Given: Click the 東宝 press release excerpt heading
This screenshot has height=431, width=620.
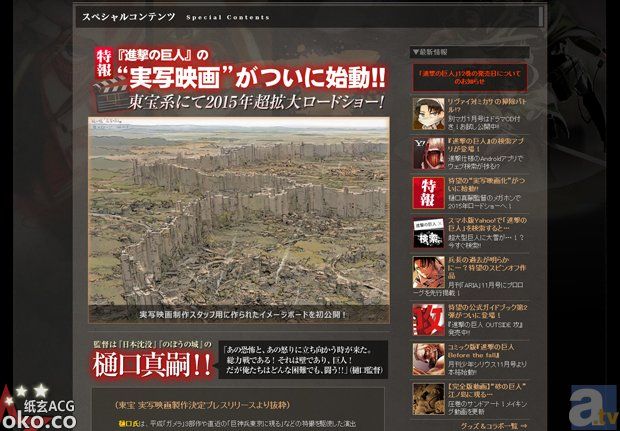Looking at the screenshot, I should click(202, 405).
